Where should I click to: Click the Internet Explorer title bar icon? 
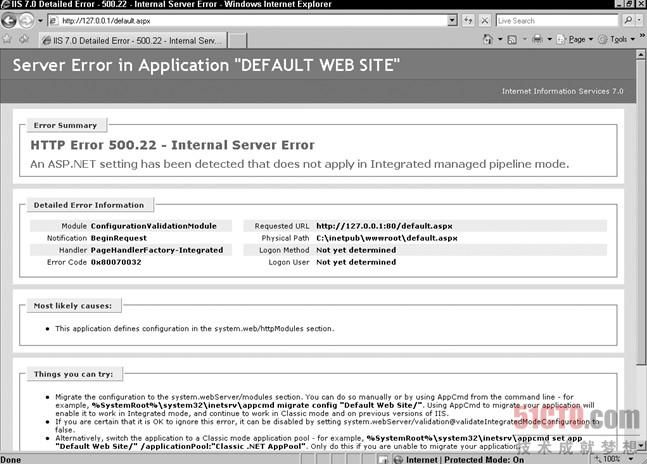click(x=5, y=5)
